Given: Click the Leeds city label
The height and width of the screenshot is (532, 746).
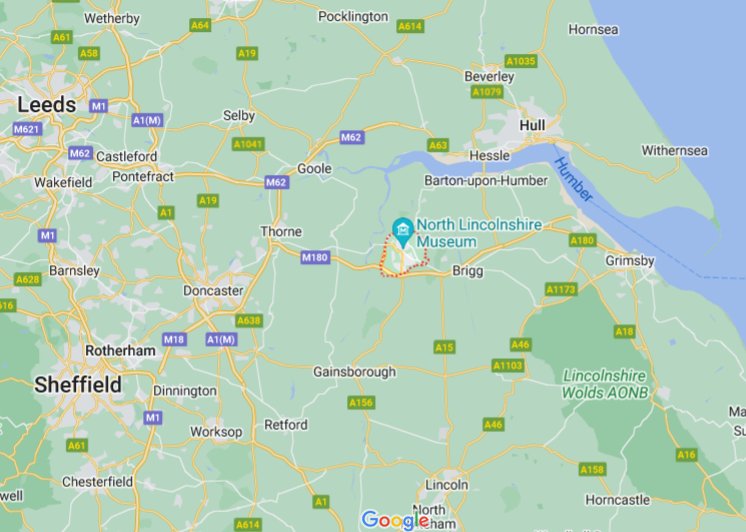Looking at the screenshot, I should click(47, 105).
